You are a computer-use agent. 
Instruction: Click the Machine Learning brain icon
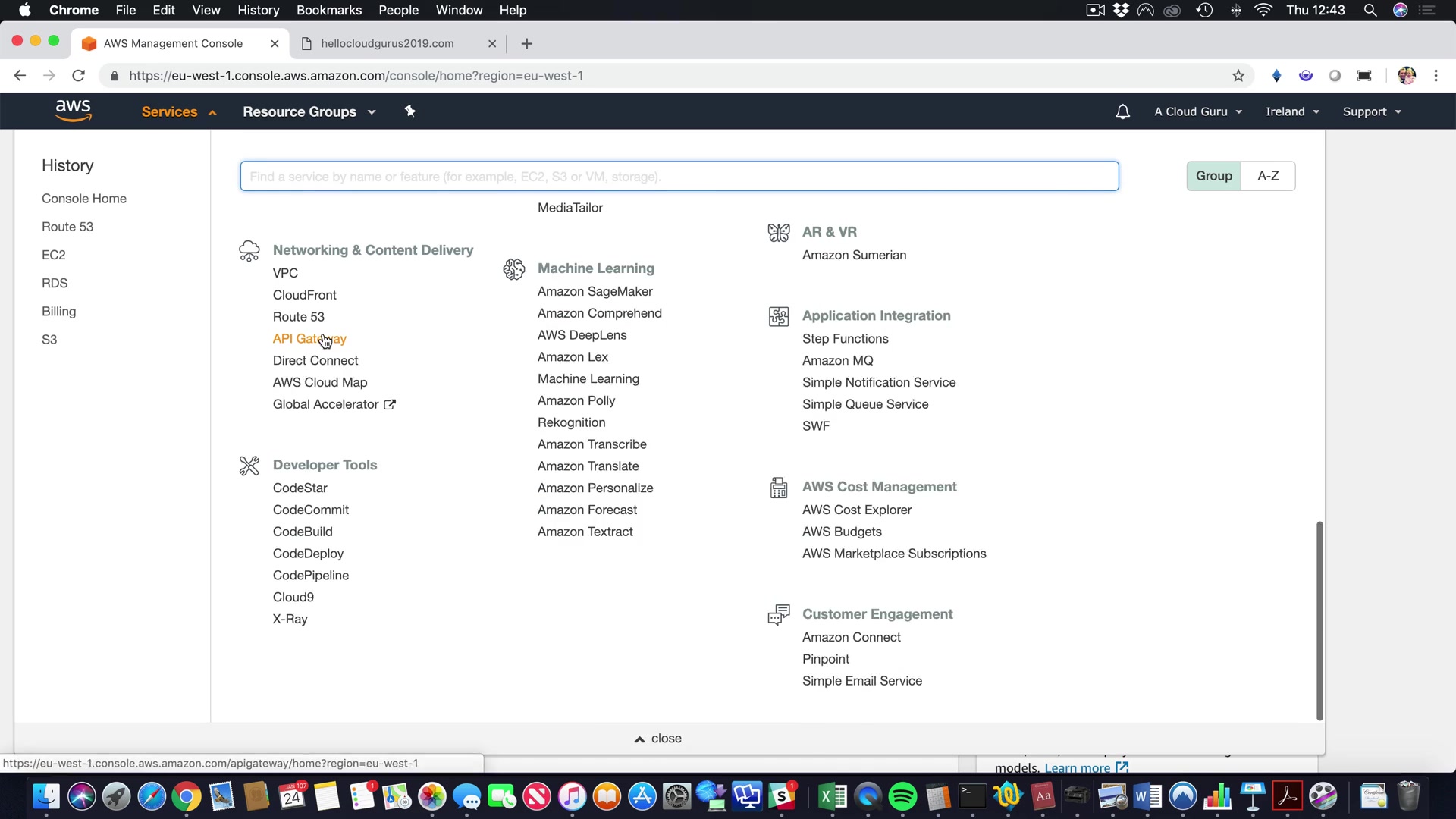(x=513, y=268)
